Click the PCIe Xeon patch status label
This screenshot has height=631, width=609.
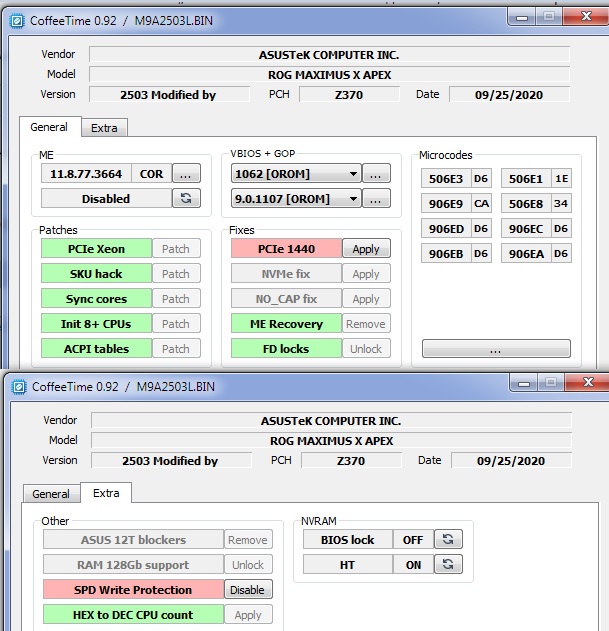97,249
